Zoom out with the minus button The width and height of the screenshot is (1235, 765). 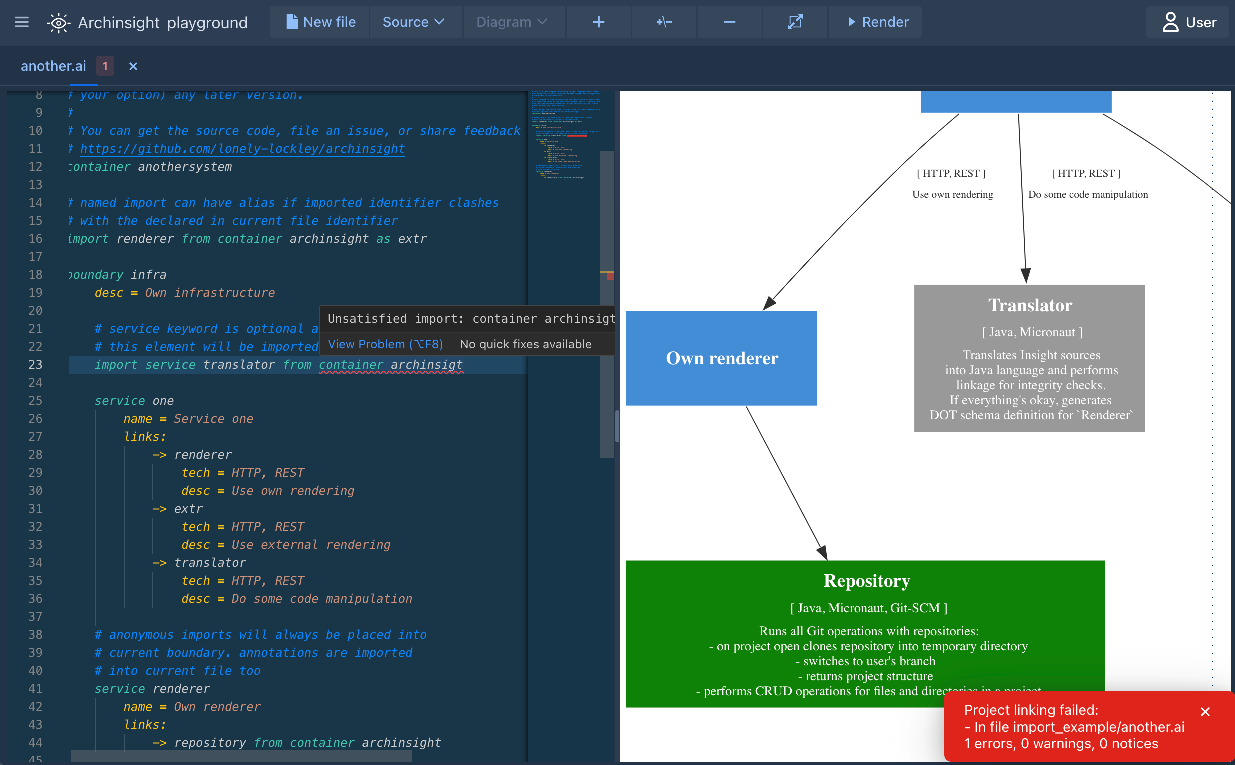tap(729, 22)
